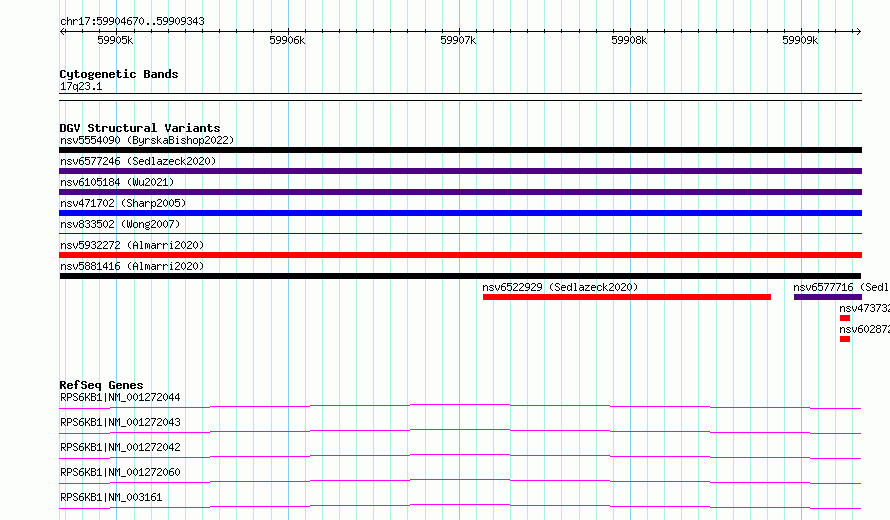Click the purple nsv6105184 Wu2021 variant bar

pyautogui.click(x=460, y=192)
